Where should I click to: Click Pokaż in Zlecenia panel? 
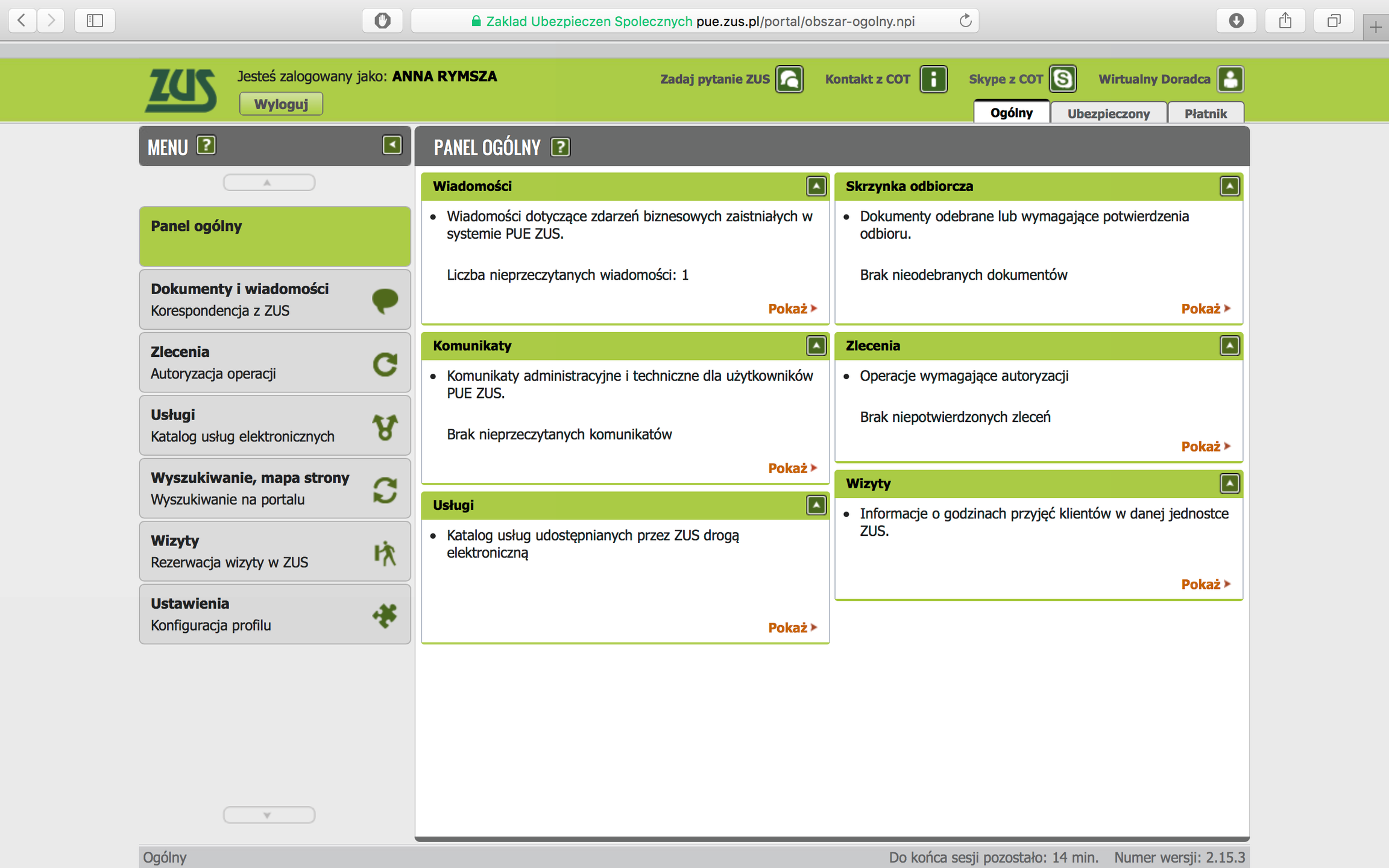click(1206, 447)
